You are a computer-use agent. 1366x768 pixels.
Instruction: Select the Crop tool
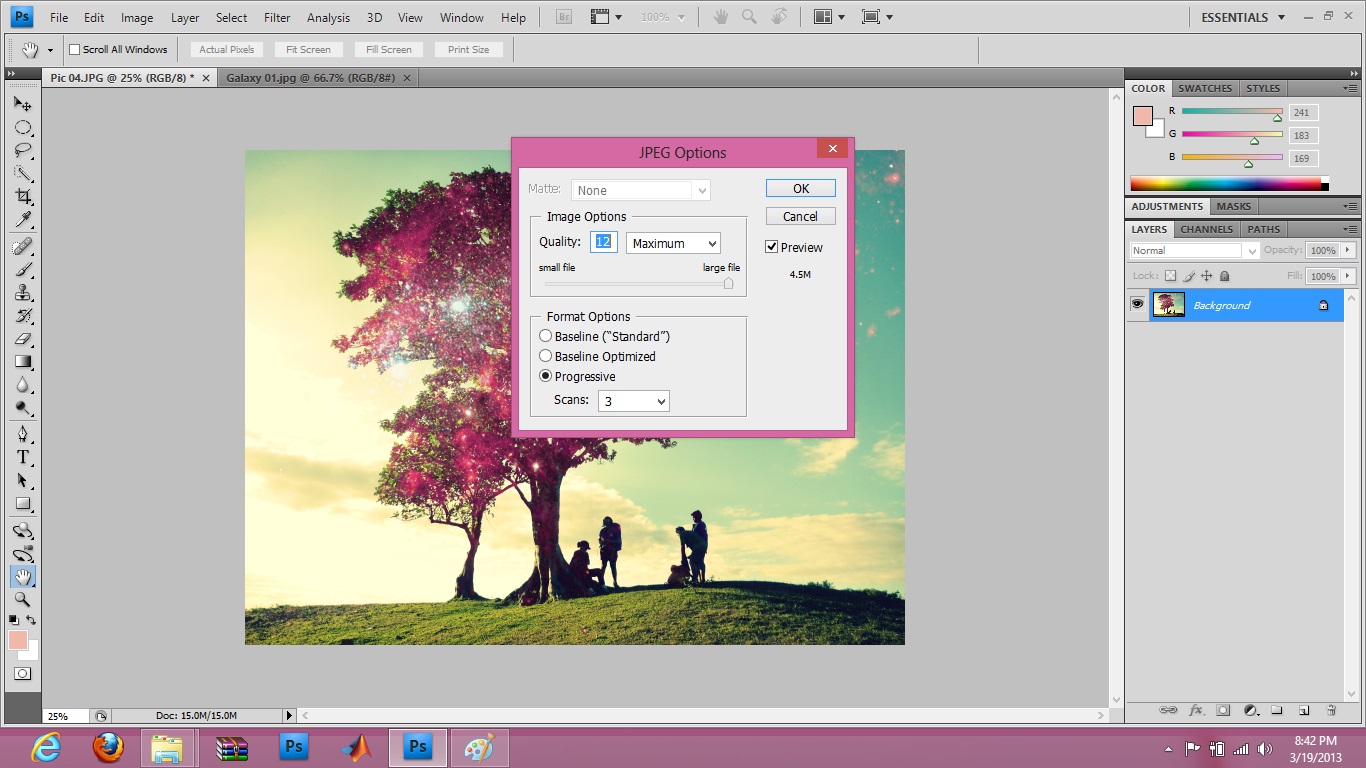click(22, 197)
